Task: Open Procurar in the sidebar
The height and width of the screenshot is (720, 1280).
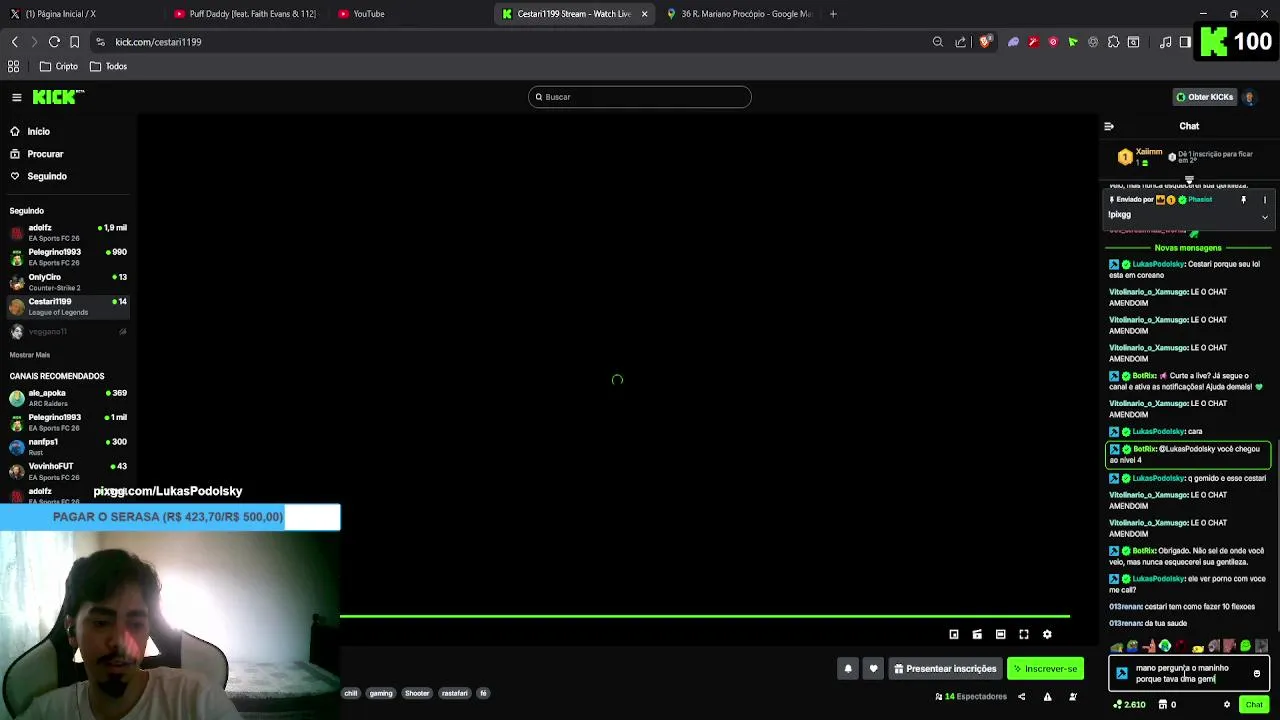Action: 37,154
